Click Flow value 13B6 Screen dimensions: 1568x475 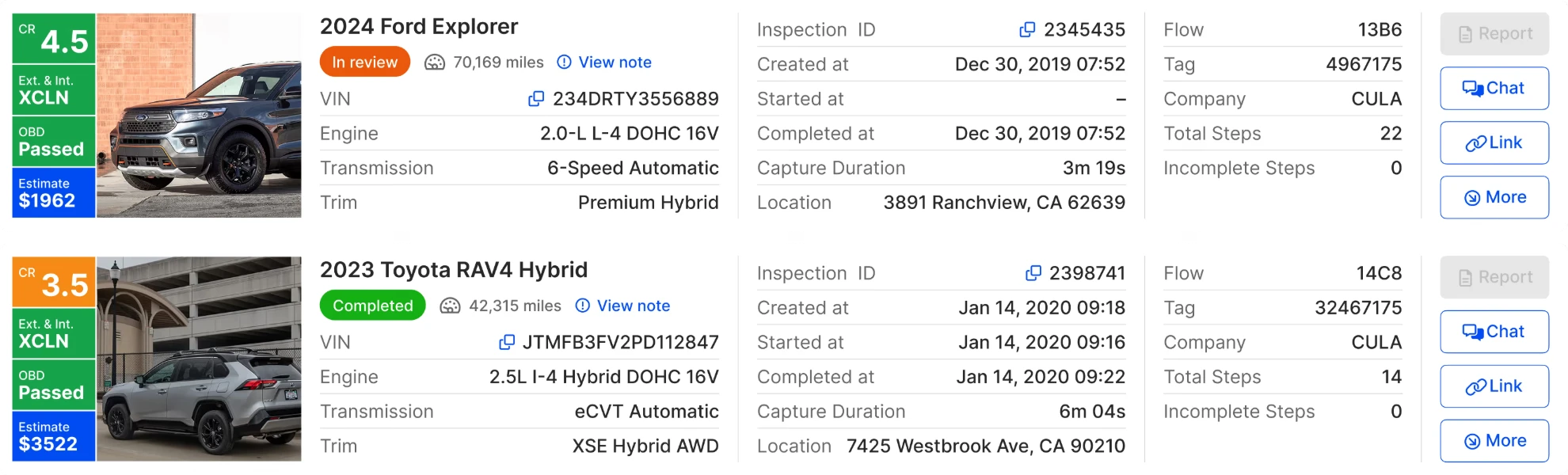1380,30
